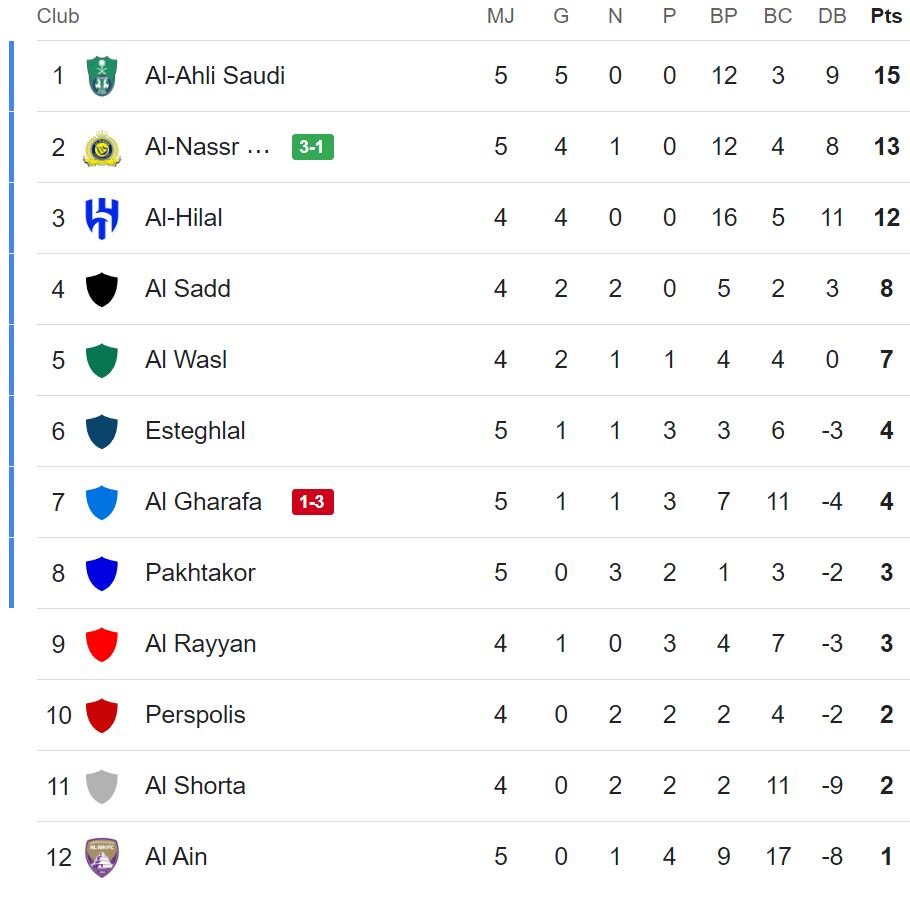Click the Al Sadd black shield icon

tap(99, 288)
